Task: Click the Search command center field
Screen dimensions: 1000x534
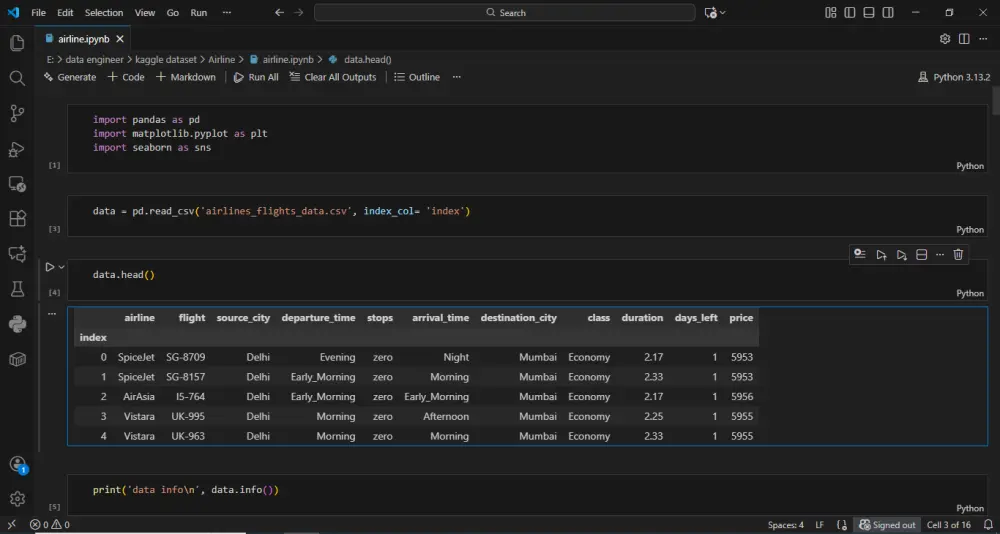Action: point(505,13)
